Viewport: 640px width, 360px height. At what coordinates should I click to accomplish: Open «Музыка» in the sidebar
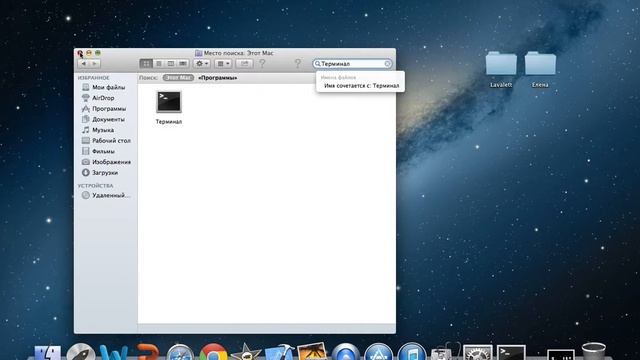pyautogui.click(x=98, y=130)
